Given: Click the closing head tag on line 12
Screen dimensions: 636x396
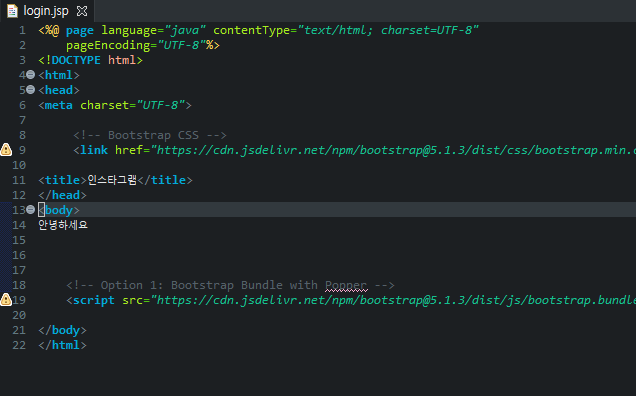Looking at the screenshot, I should [62, 195].
